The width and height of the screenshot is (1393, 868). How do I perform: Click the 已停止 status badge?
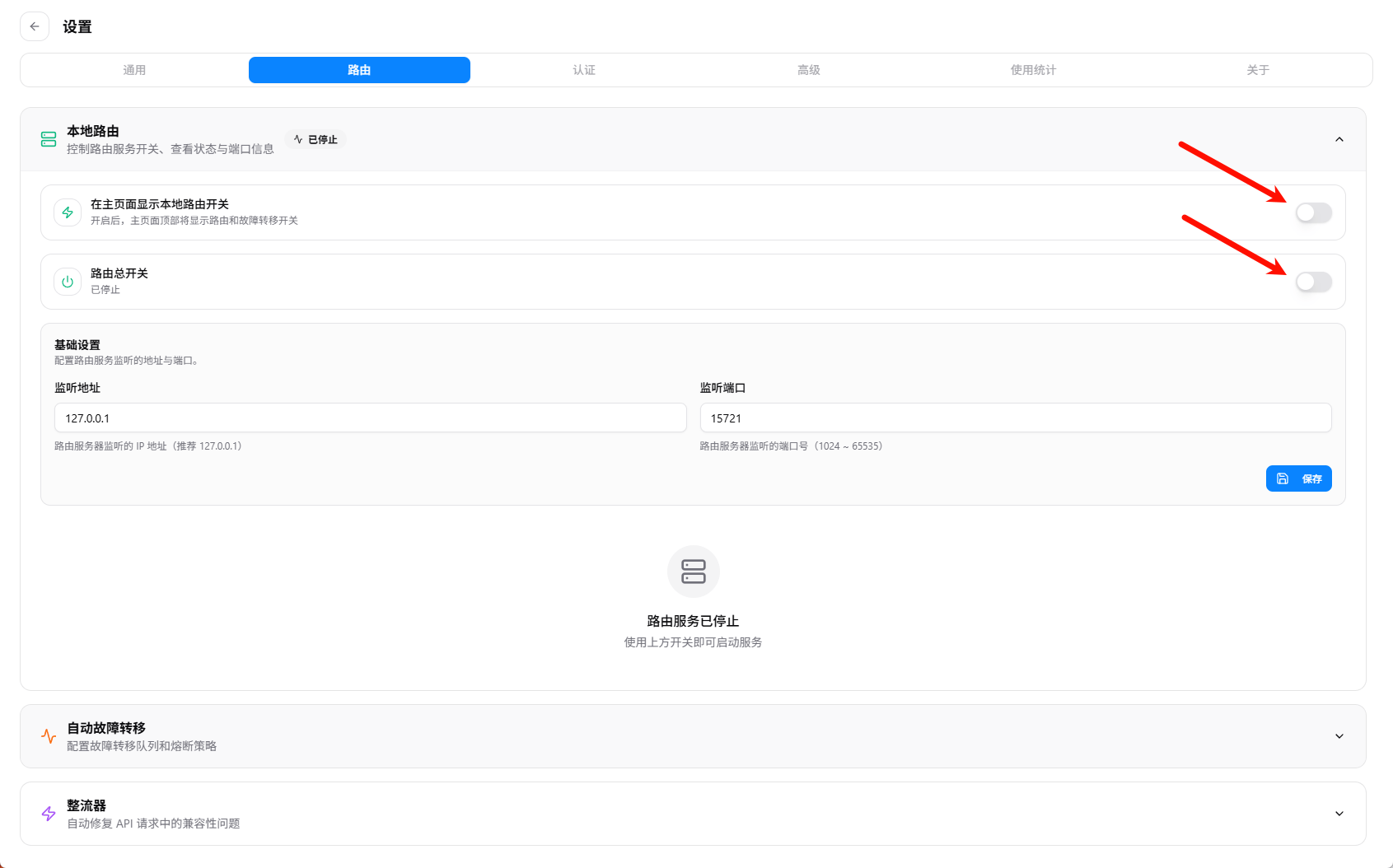316,140
